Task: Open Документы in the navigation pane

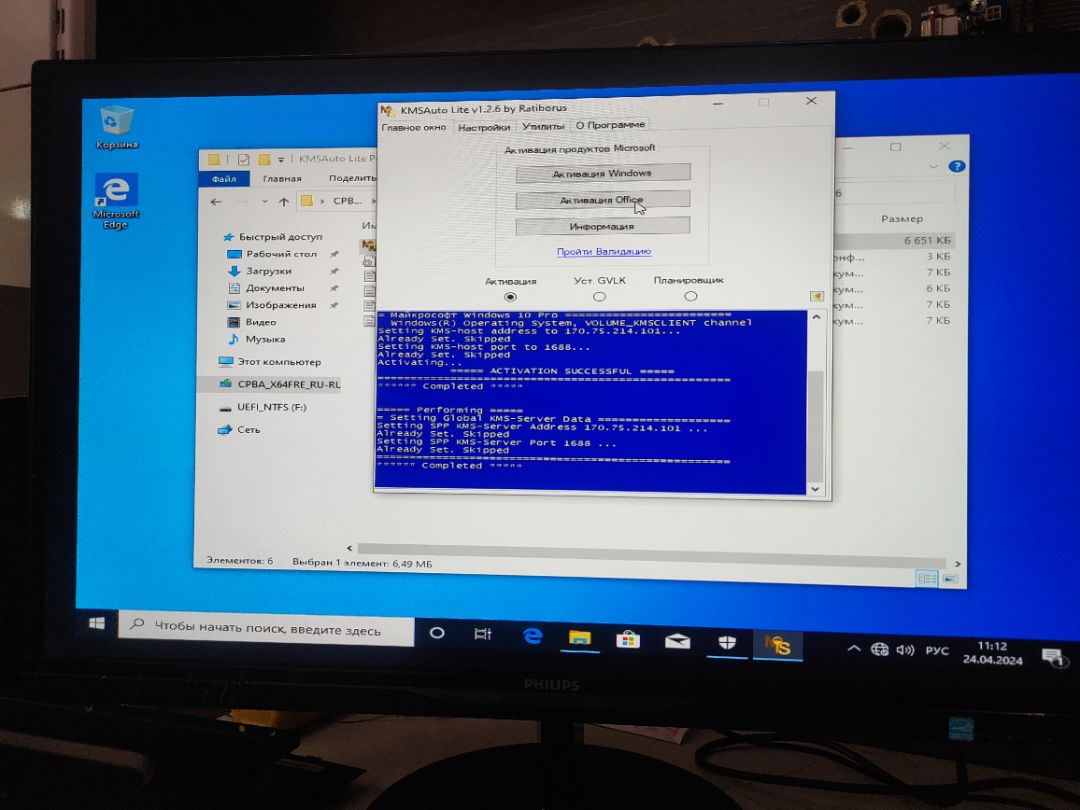Action: [x=267, y=288]
